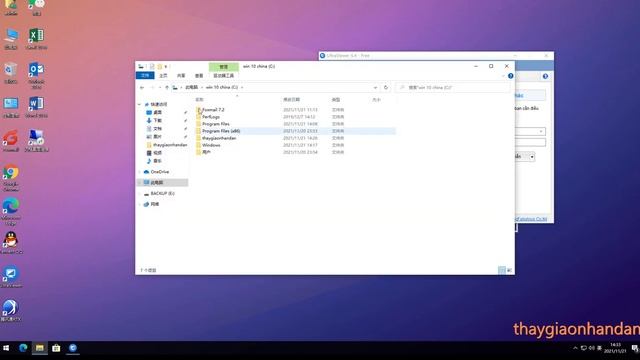Open the recent locations dropdown arrow
The height and width of the screenshot is (360, 640).
click(x=160, y=87)
